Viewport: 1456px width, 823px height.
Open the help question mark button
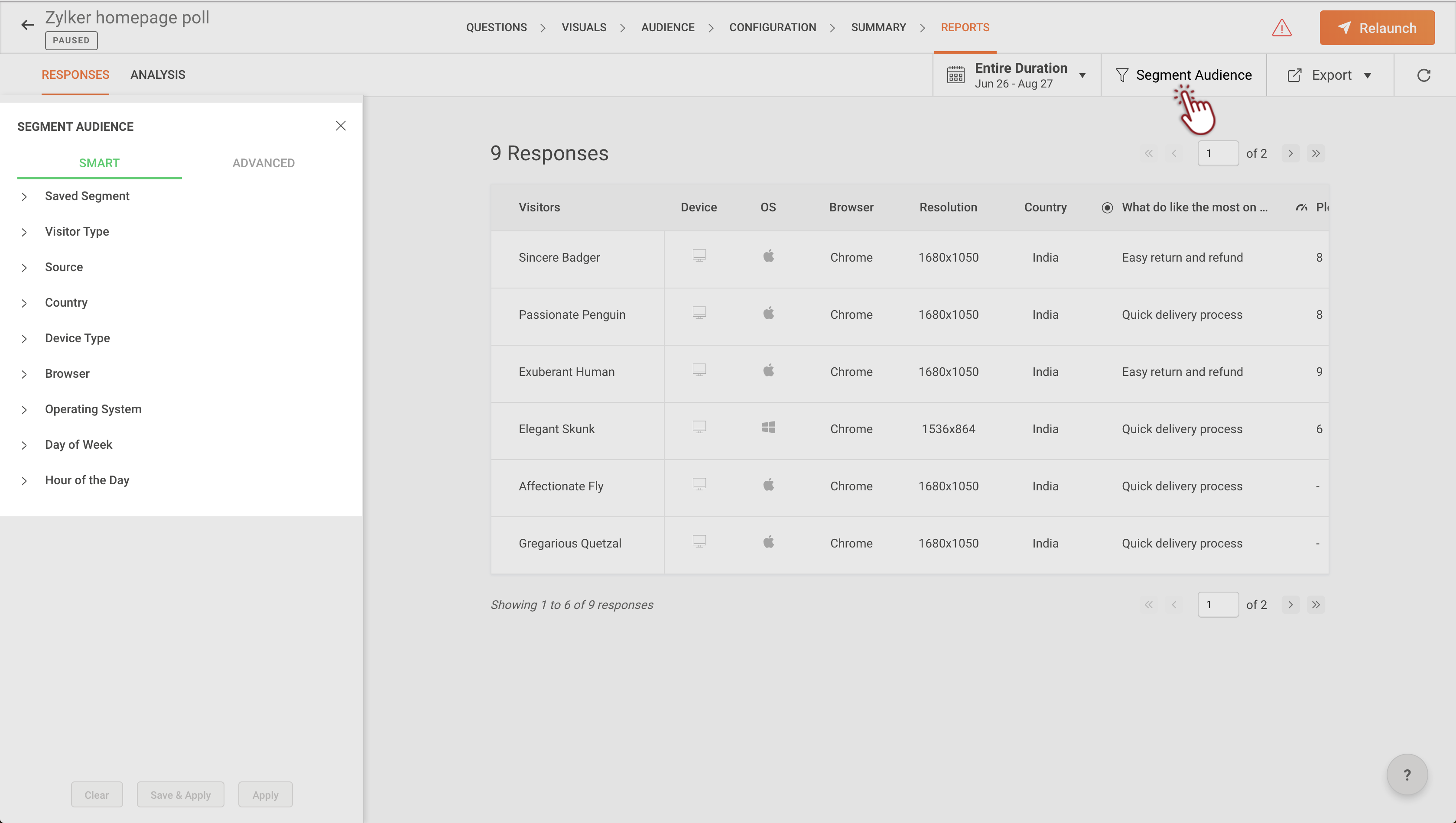(1406, 774)
